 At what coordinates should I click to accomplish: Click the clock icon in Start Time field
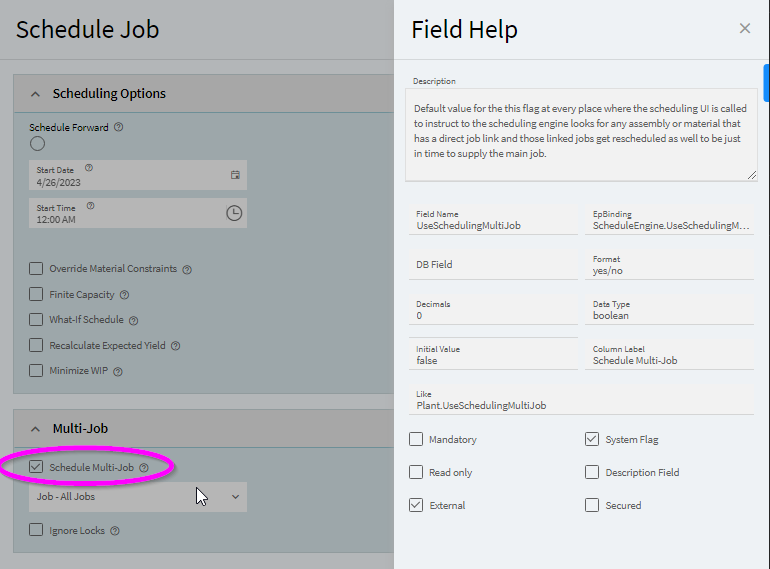pos(234,213)
